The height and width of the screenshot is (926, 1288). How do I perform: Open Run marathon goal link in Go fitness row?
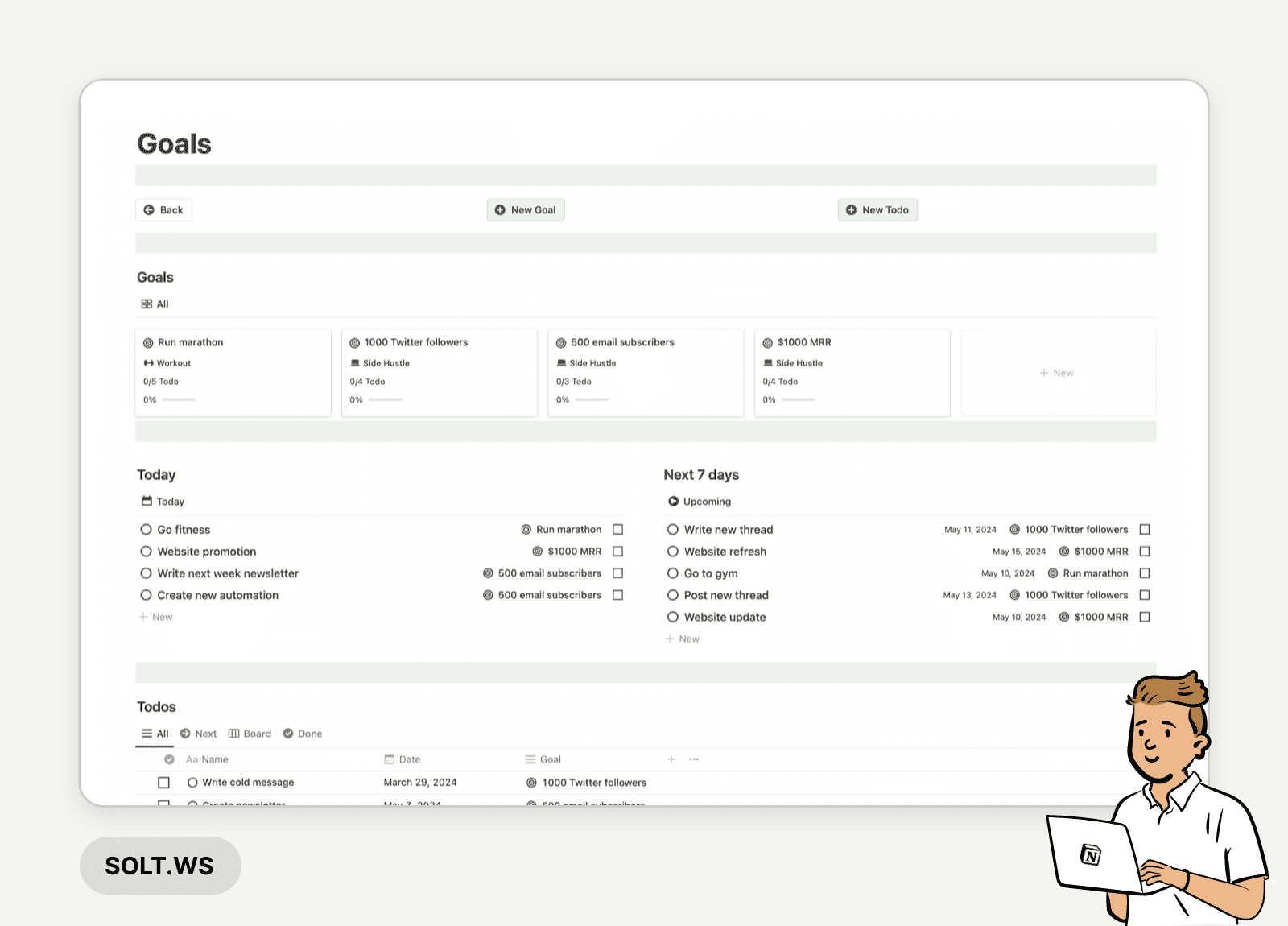[x=561, y=530]
